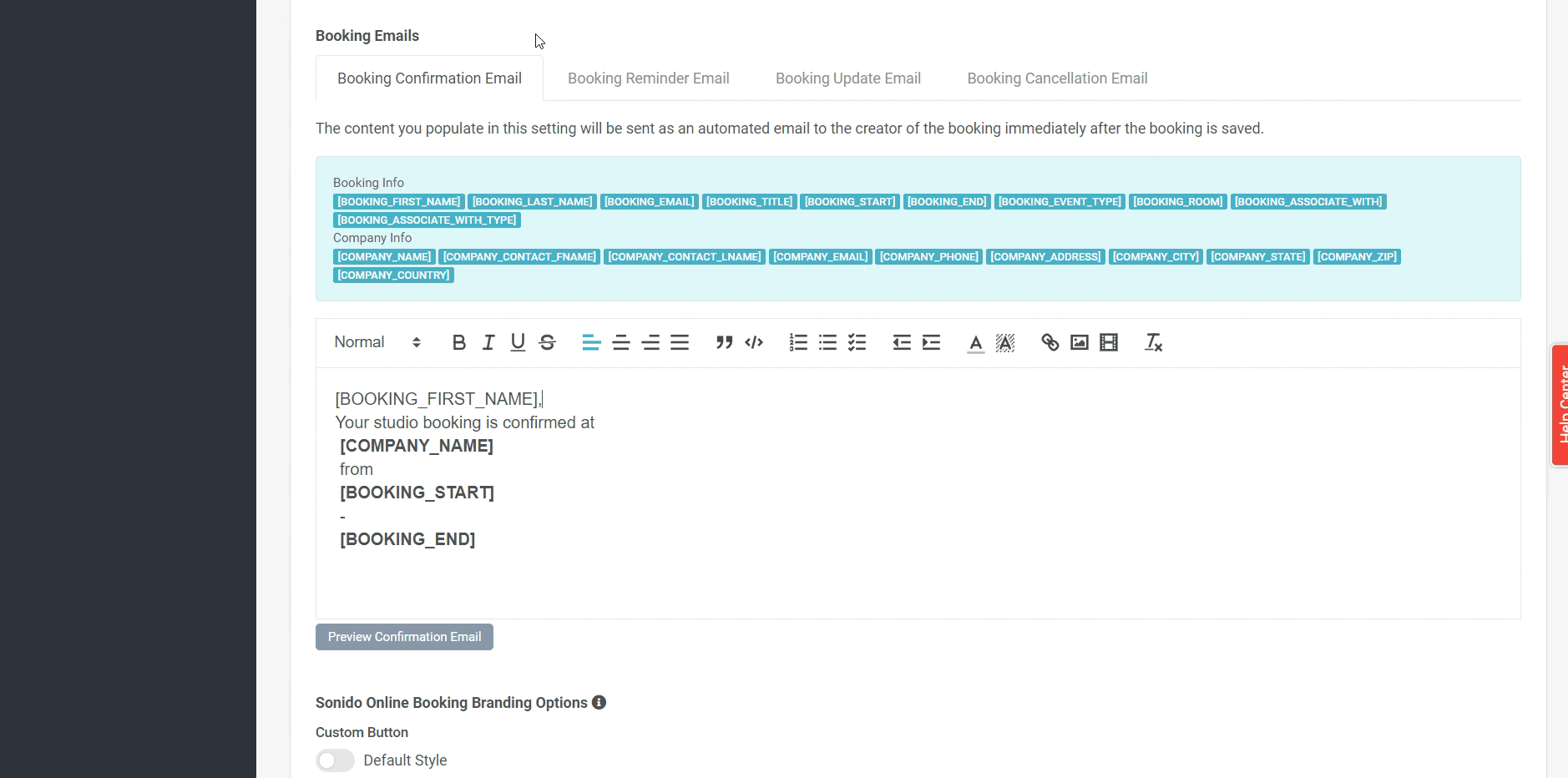Switch to Booking Reminder Email tab

pyautogui.click(x=648, y=78)
